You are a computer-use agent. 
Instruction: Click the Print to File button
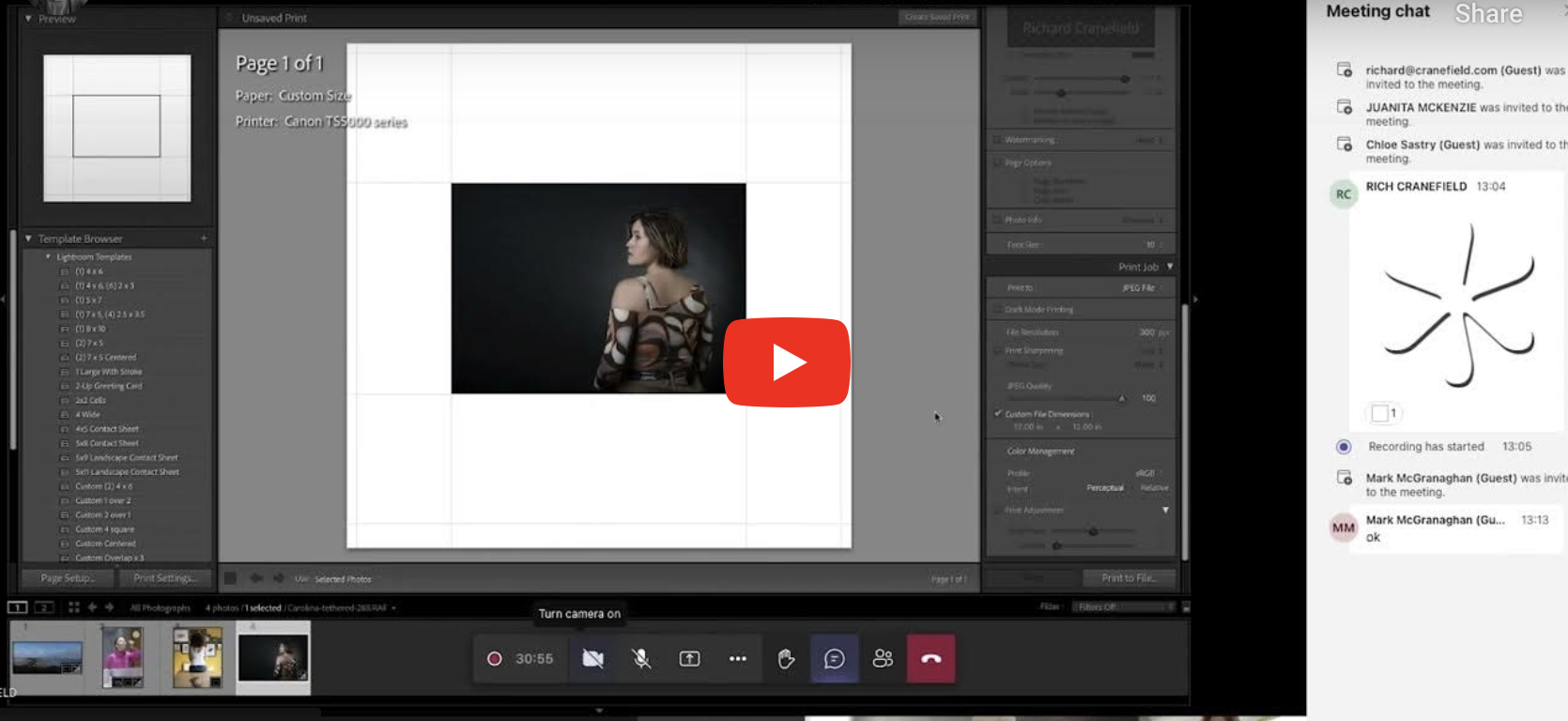(x=1128, y=578)
